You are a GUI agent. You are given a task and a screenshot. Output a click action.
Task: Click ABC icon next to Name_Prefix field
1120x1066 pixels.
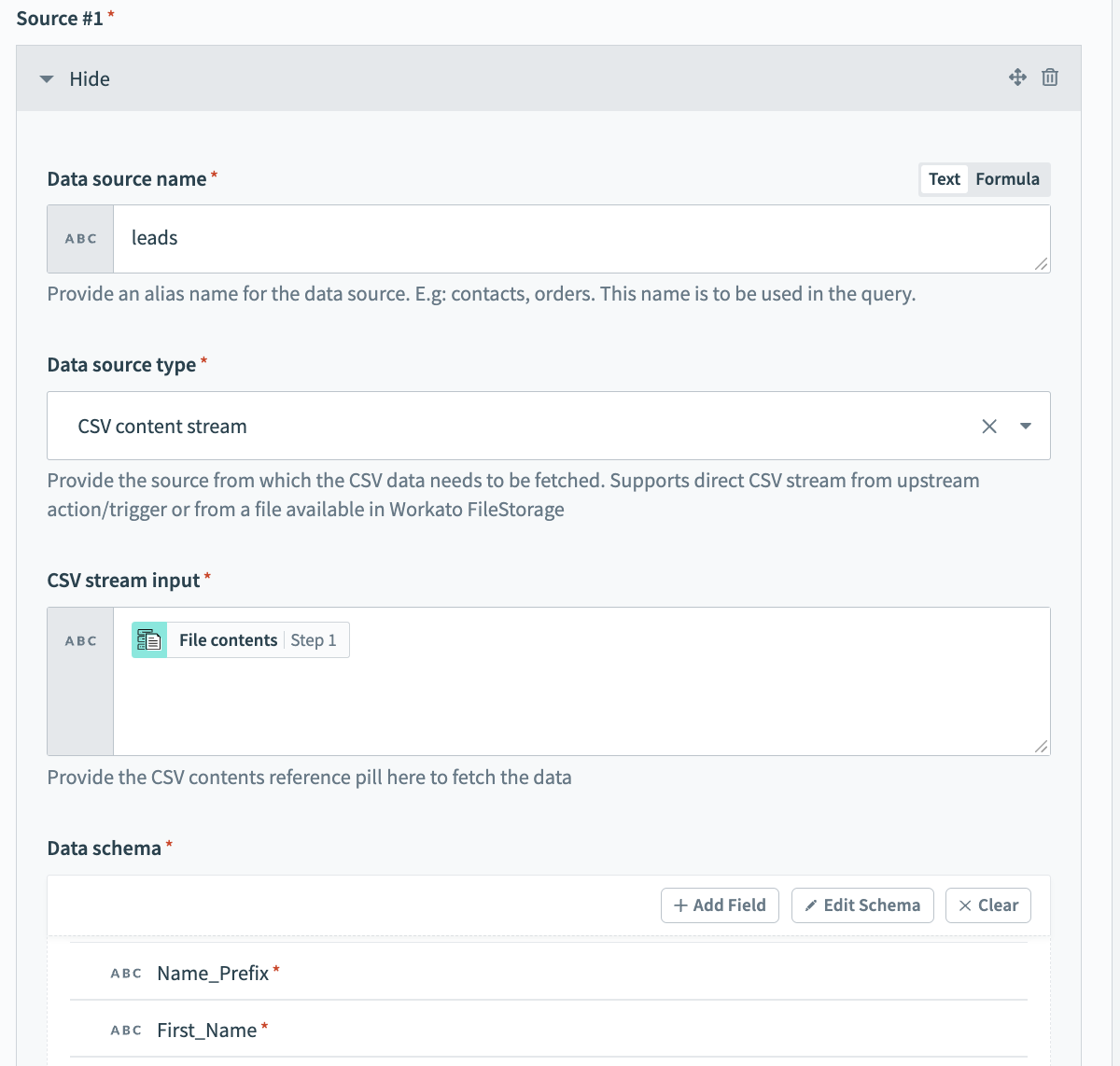click(x=126, y=974)
